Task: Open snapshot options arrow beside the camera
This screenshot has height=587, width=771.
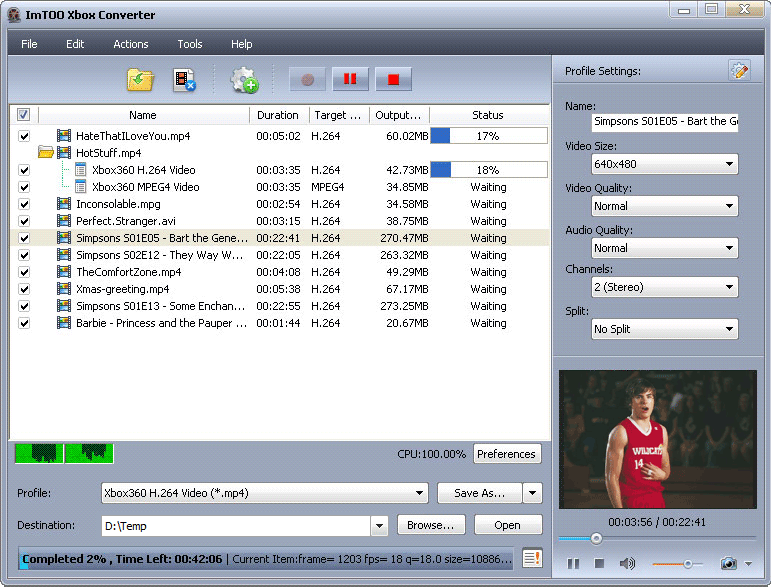Action: 748,564
